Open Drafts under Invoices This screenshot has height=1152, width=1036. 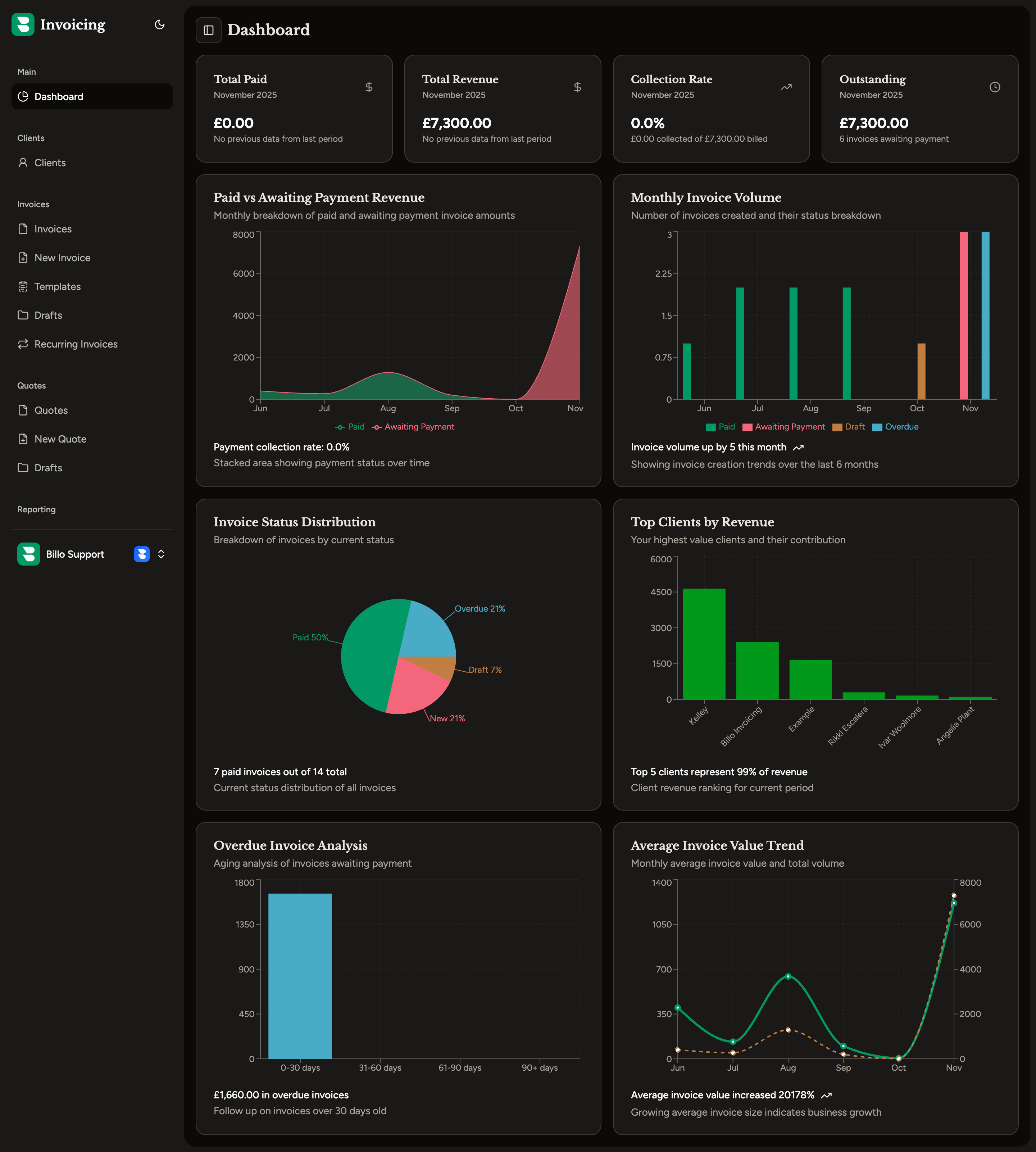coord(47,315)
